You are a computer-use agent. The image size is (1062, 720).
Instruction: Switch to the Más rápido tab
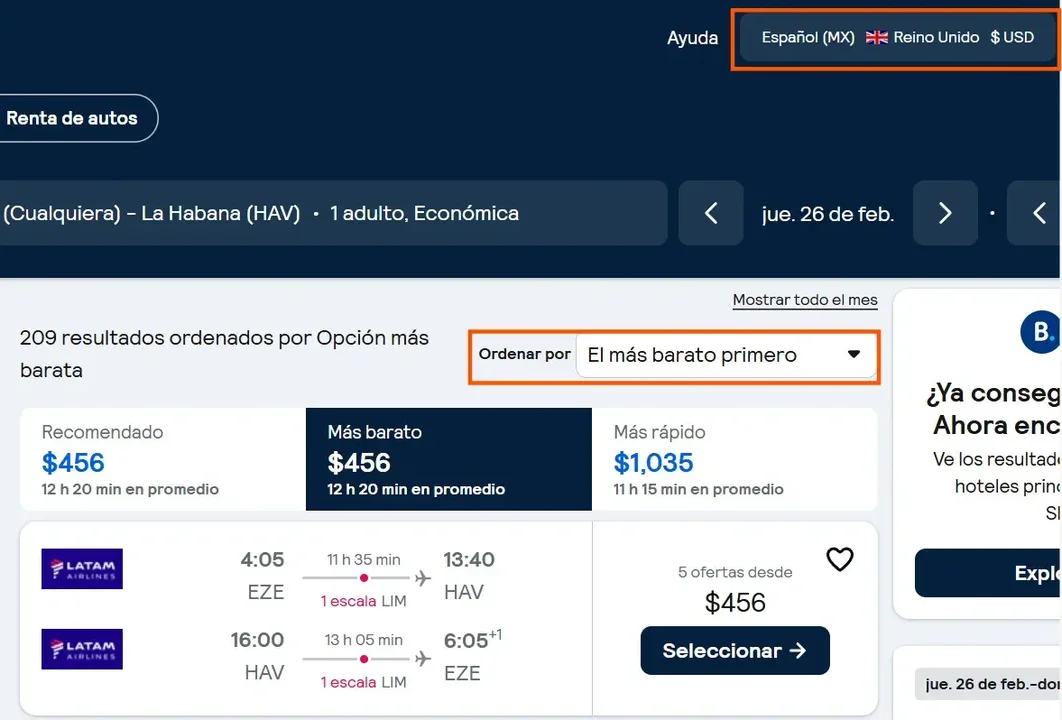(734, 459)
